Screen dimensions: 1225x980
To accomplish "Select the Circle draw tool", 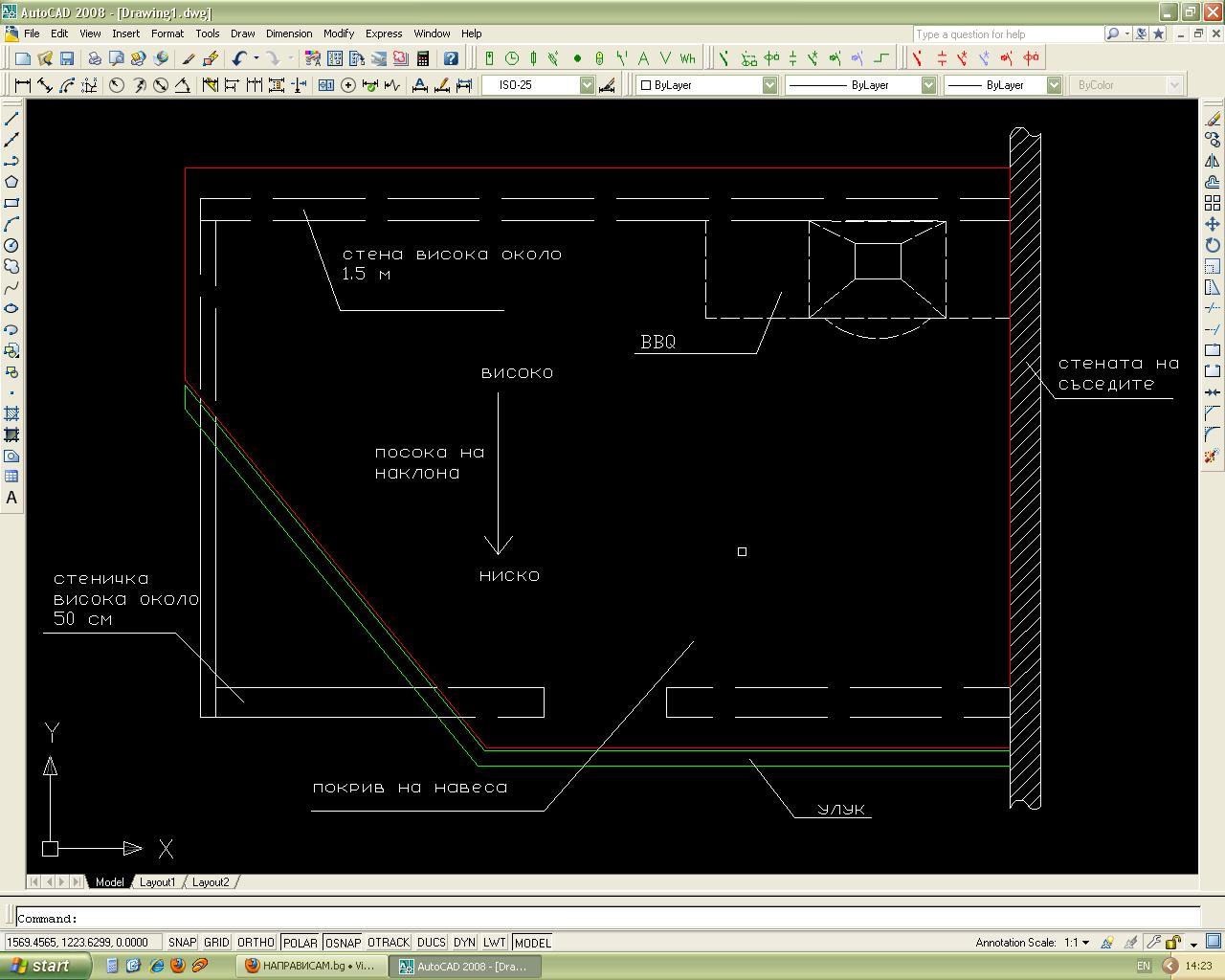I will point(11,246).
